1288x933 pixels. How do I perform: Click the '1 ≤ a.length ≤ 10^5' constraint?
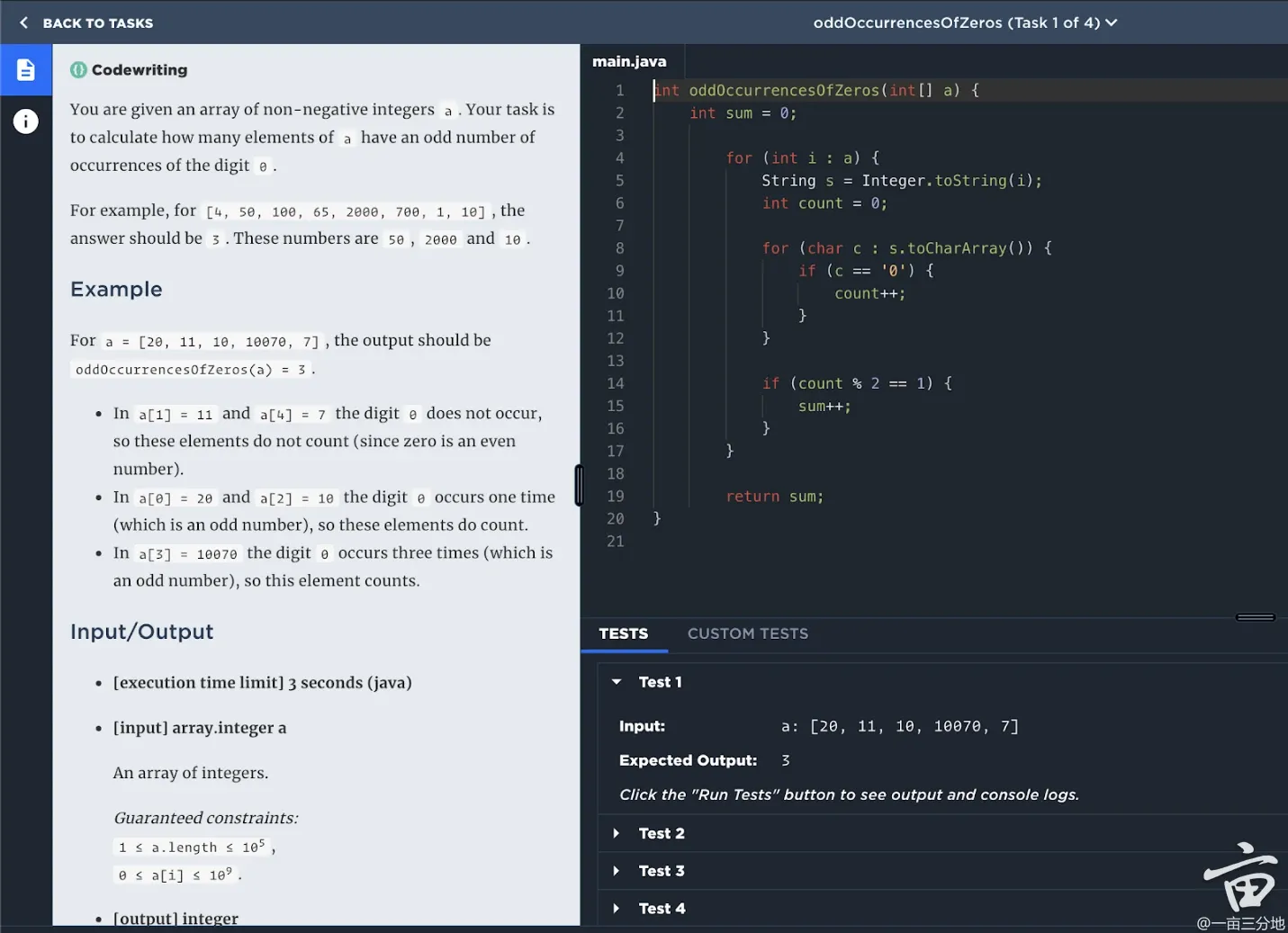coord(193,847)
